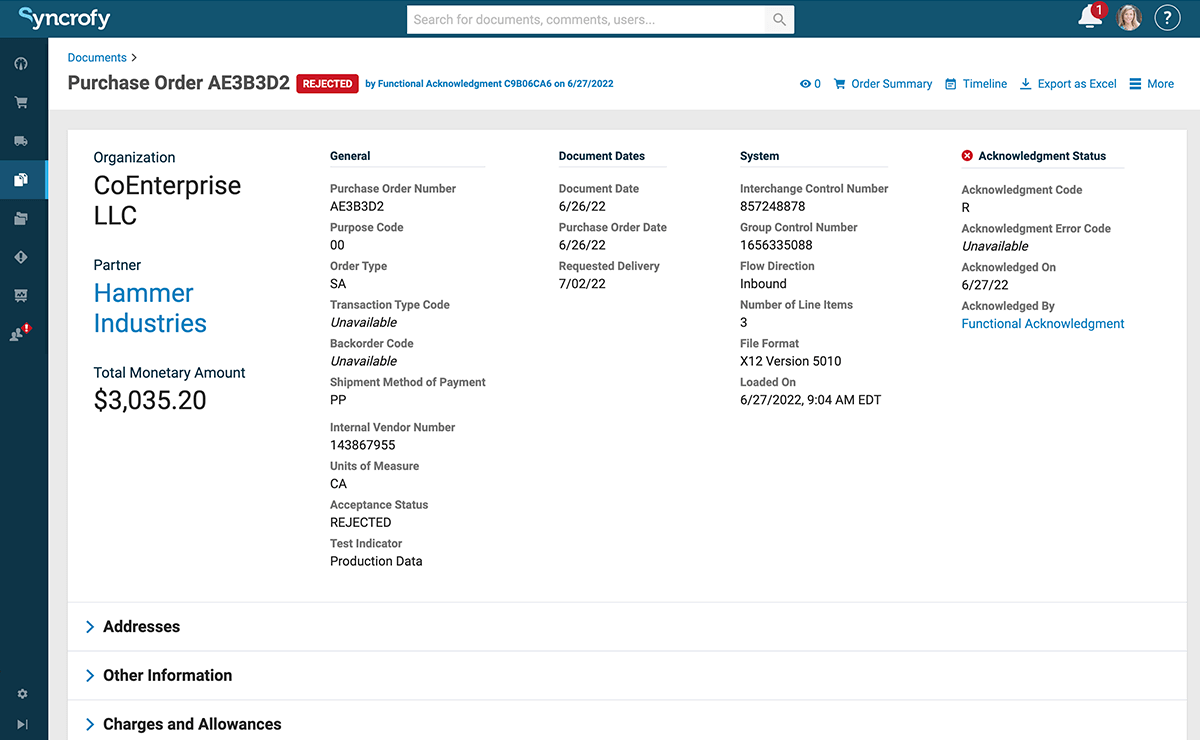Image resolution: width=1200 pixels, height=740 pixels.
Task: Click the shopping cart sidebar icon
Action: coord(21,102)
